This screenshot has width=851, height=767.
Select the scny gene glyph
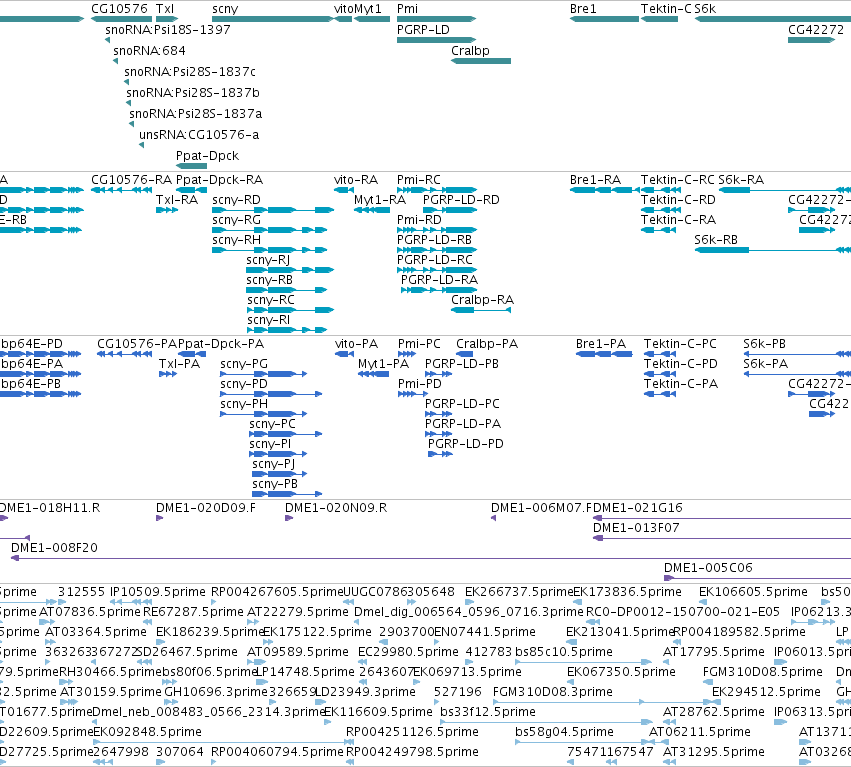click(x=272, y=19)
